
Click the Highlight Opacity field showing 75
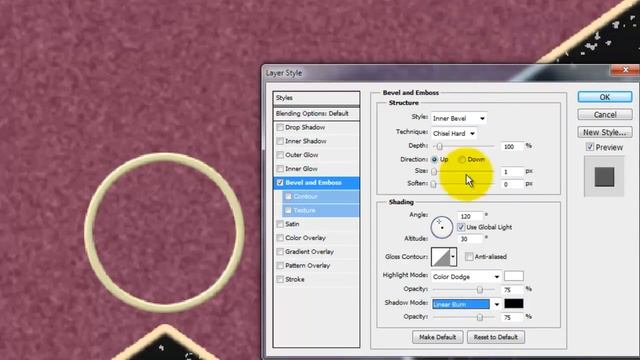513,290
